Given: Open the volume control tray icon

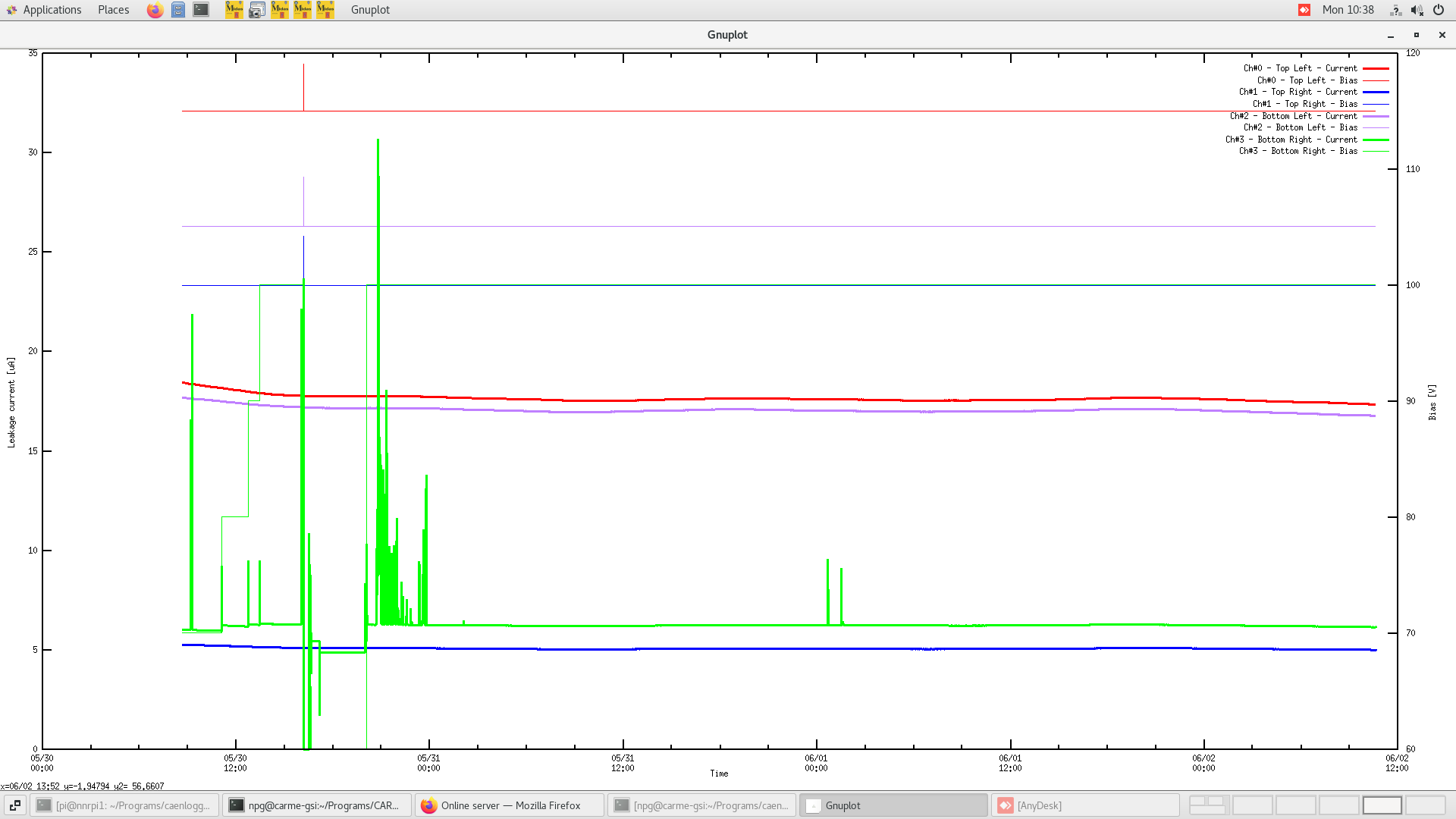Looking at the screenshot, I should tap(1417, 10).
